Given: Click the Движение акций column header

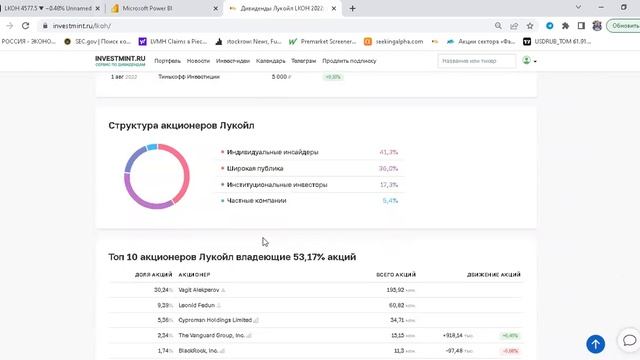Looking at the screenshot, I should pos(493,275).
